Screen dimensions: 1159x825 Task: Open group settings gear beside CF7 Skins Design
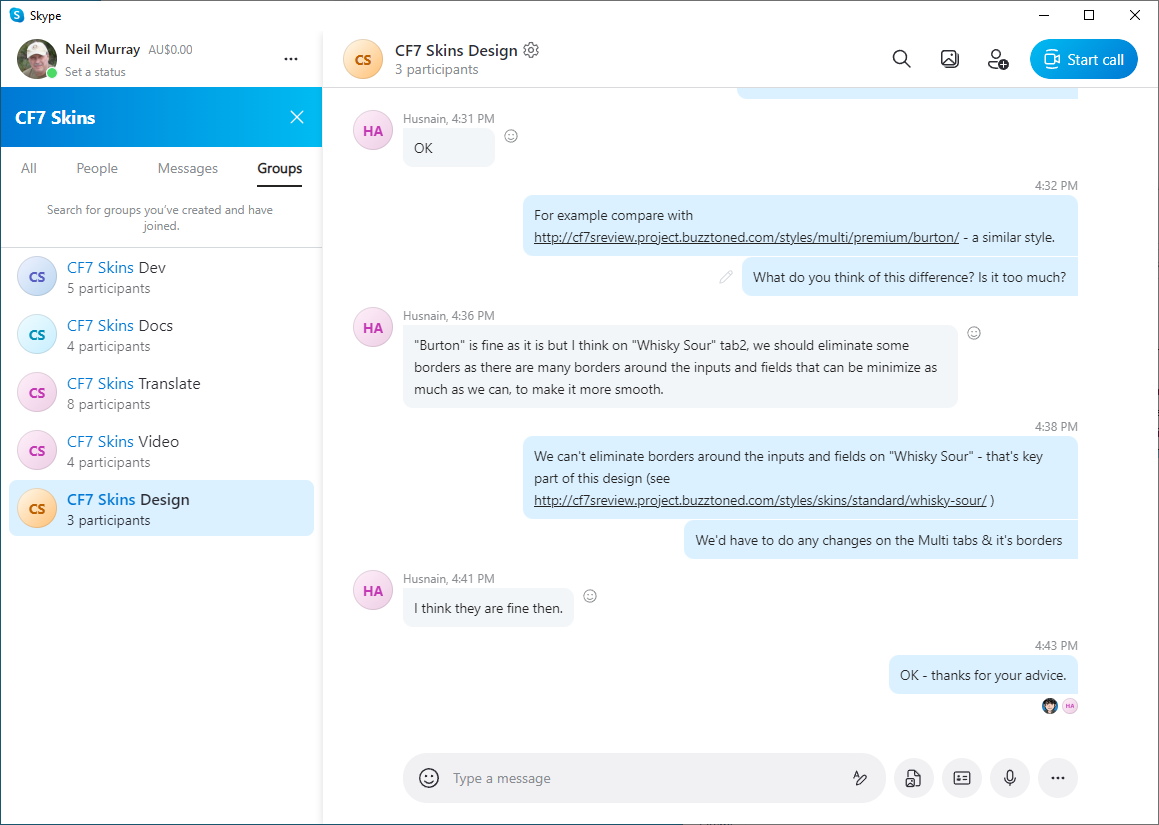point(531,50)
